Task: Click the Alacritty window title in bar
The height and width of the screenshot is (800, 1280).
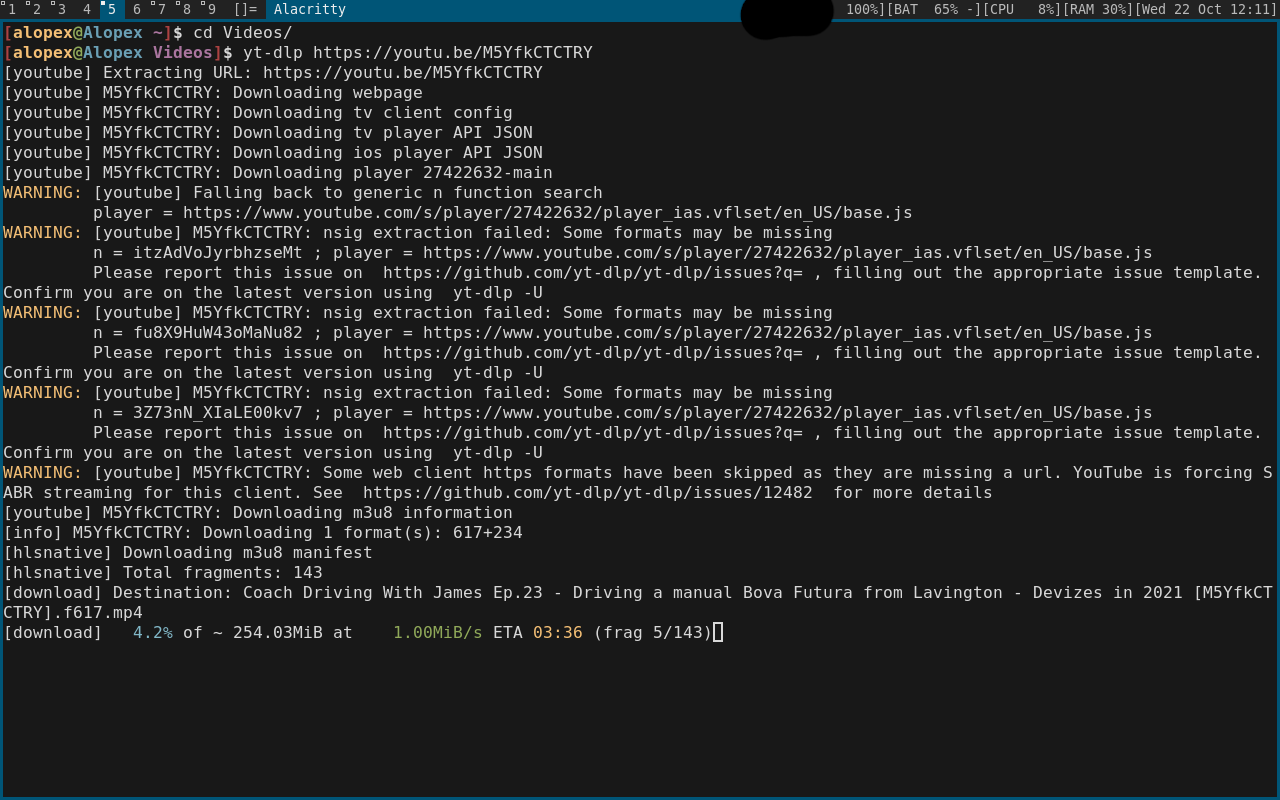Action: [x=310, y=9]
